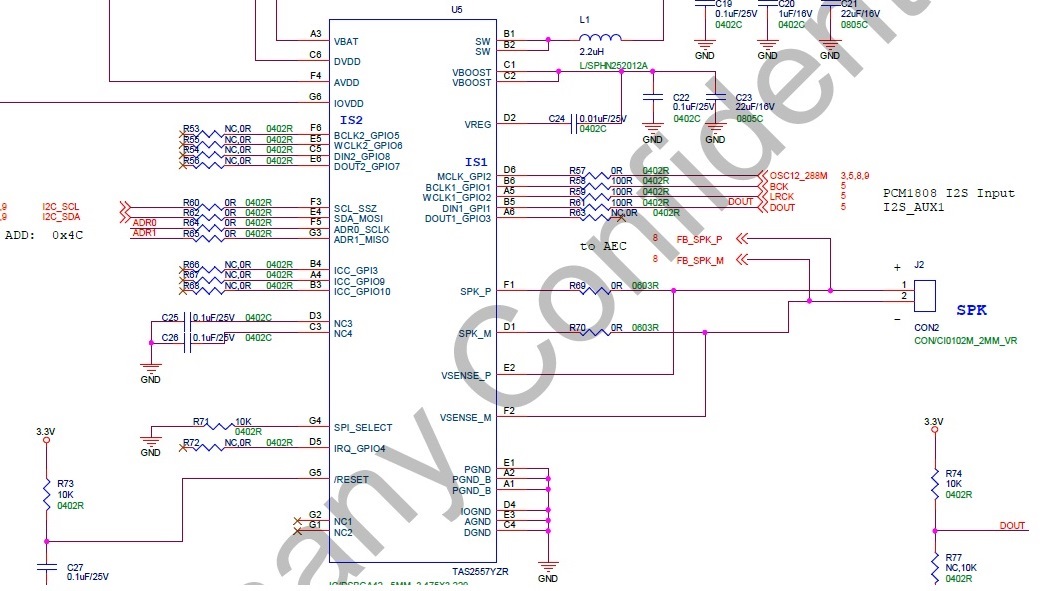Click the PCM1808 I2S Input note
Image resolution: width=1064 pixels, height=591 pixels.
pyautogui.click(x=949, y=193)
